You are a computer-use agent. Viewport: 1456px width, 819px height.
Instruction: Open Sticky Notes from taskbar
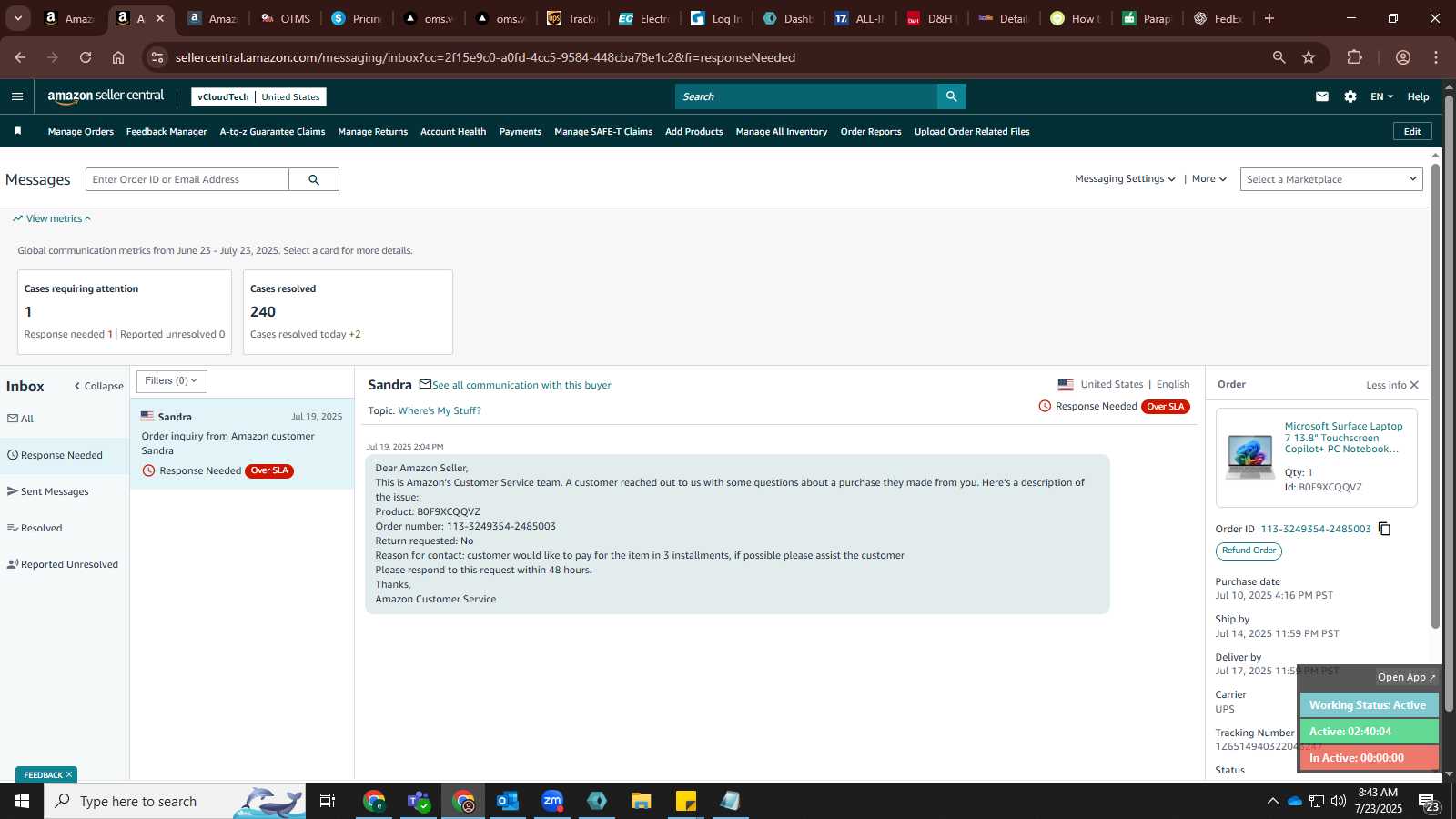686,801
